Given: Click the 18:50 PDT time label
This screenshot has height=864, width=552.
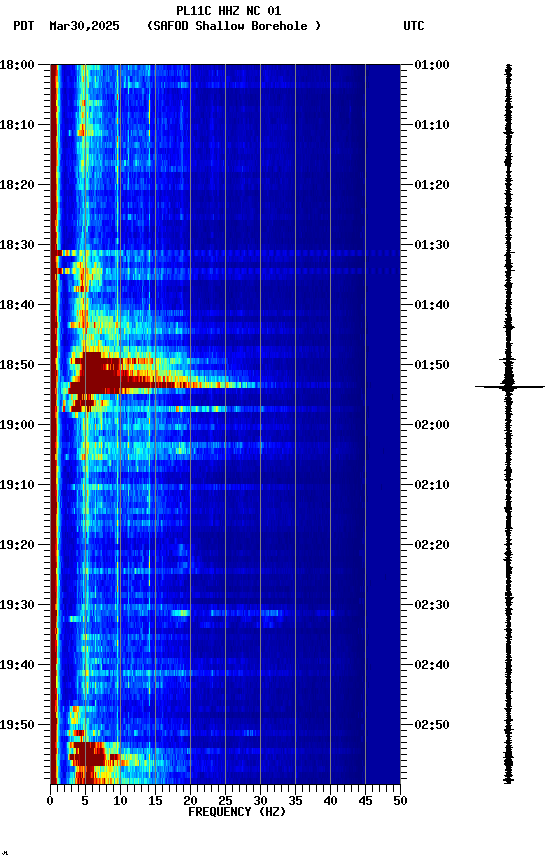Looking at the screenshot, I should click(17, 365).
